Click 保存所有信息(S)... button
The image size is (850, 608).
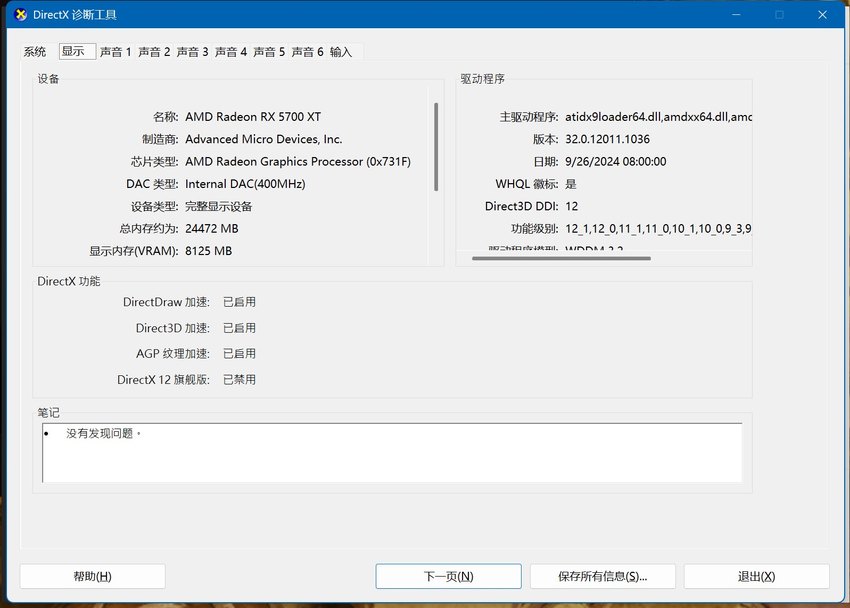(603, 576)
